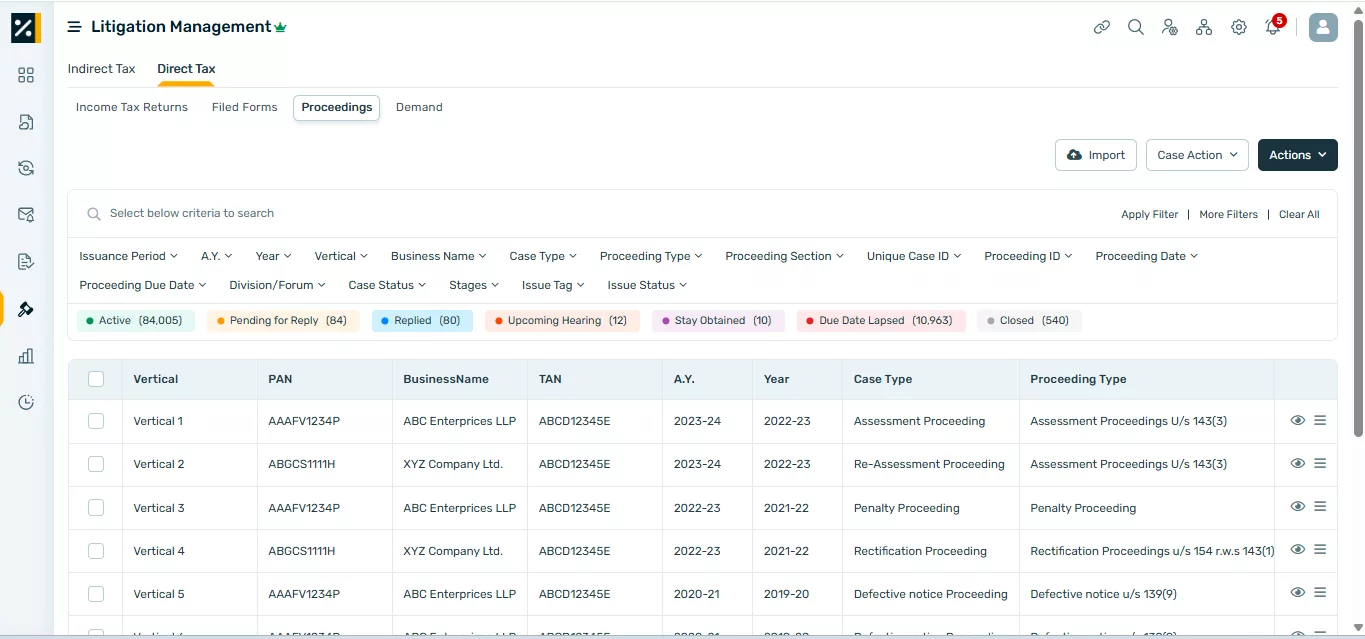Open the hamburger menu beside Litigation Management
Image resolution: width=1365 pixels, height=639 pixels.
[x=74, y=27]
